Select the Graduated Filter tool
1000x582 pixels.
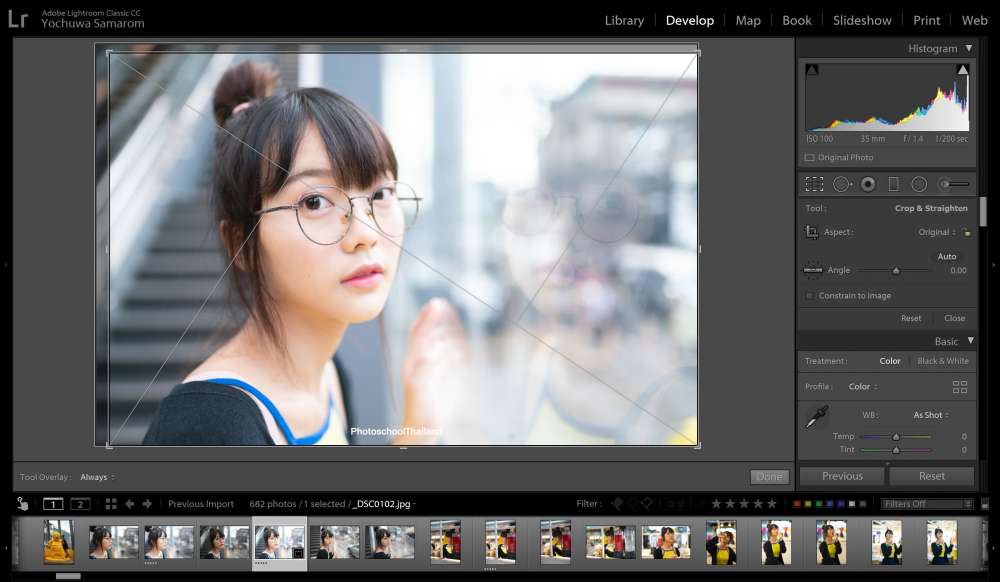coord(893,184)
